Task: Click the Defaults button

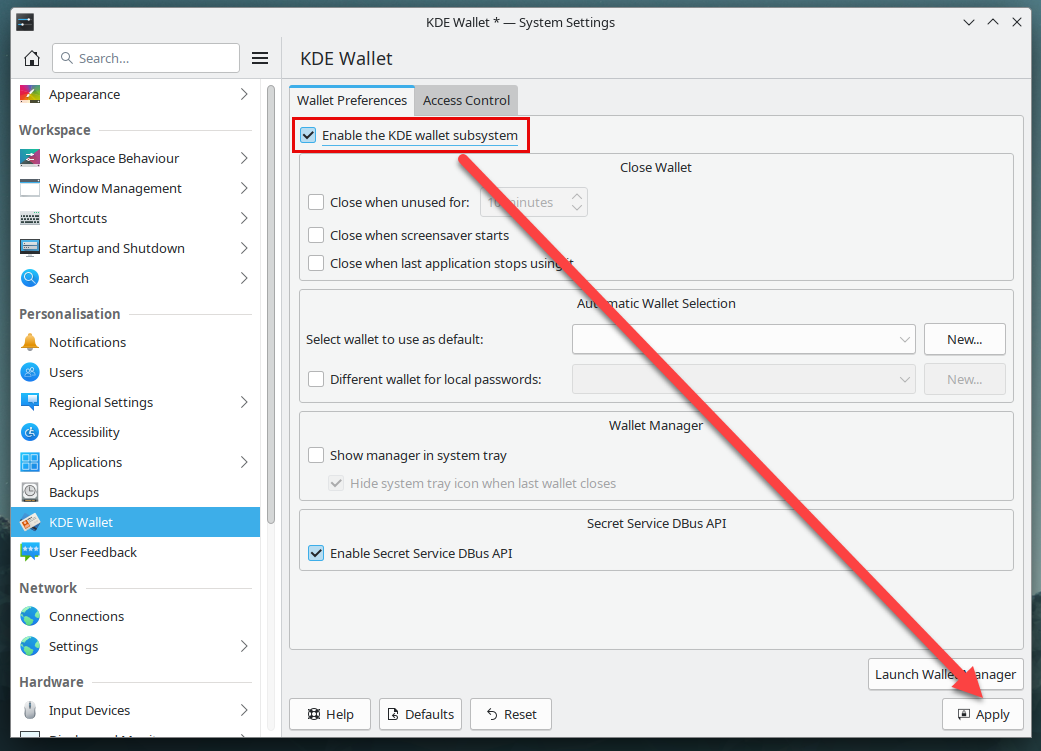Action: 420,714
